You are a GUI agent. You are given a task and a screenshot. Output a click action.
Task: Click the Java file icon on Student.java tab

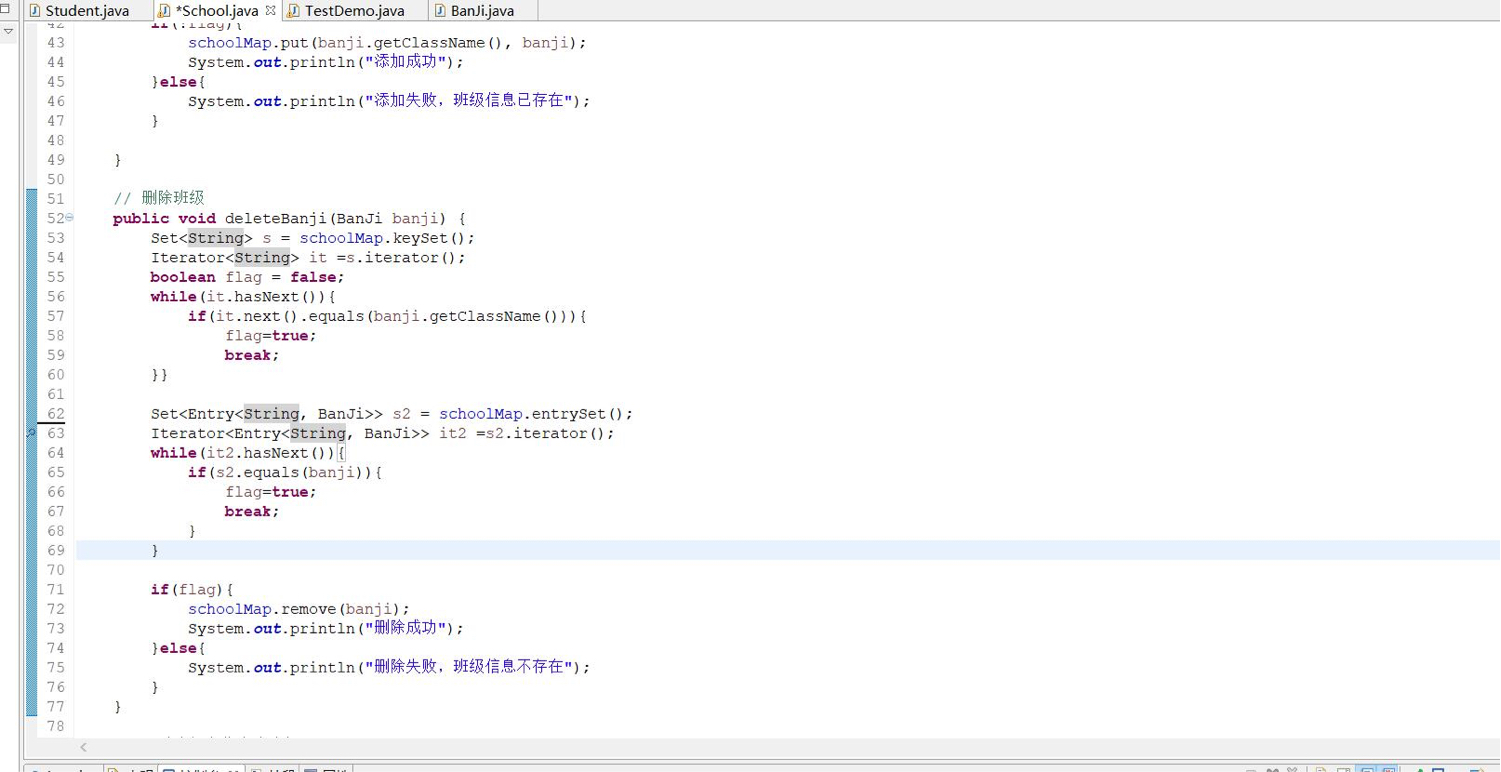(x=36, y=11)
